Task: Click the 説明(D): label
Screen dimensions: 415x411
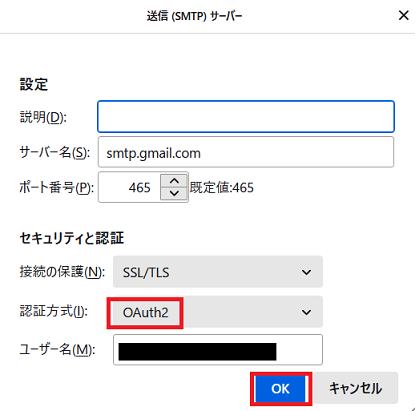Action: pos(43,117)
